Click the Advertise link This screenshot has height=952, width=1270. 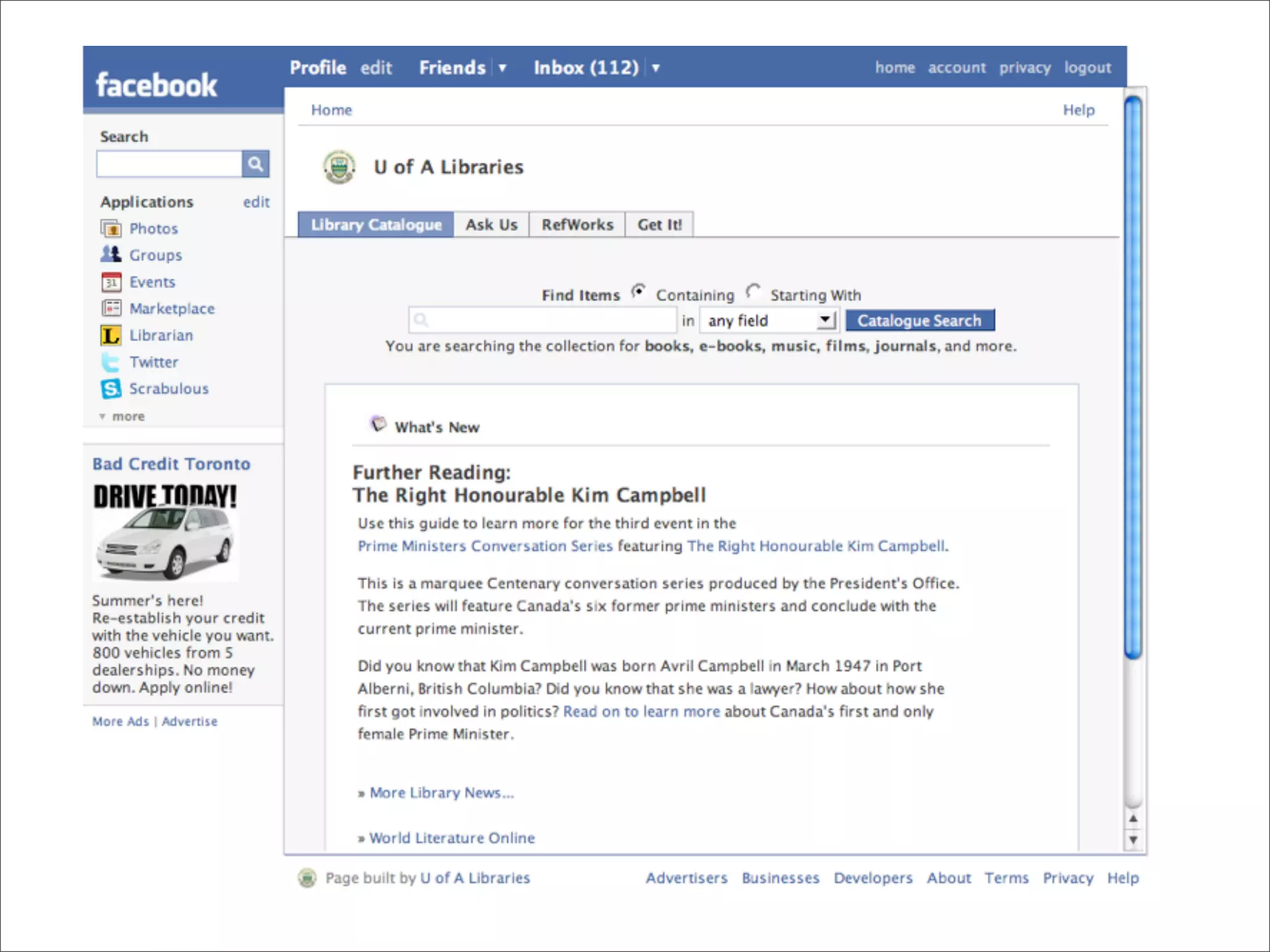click(190, 721)
